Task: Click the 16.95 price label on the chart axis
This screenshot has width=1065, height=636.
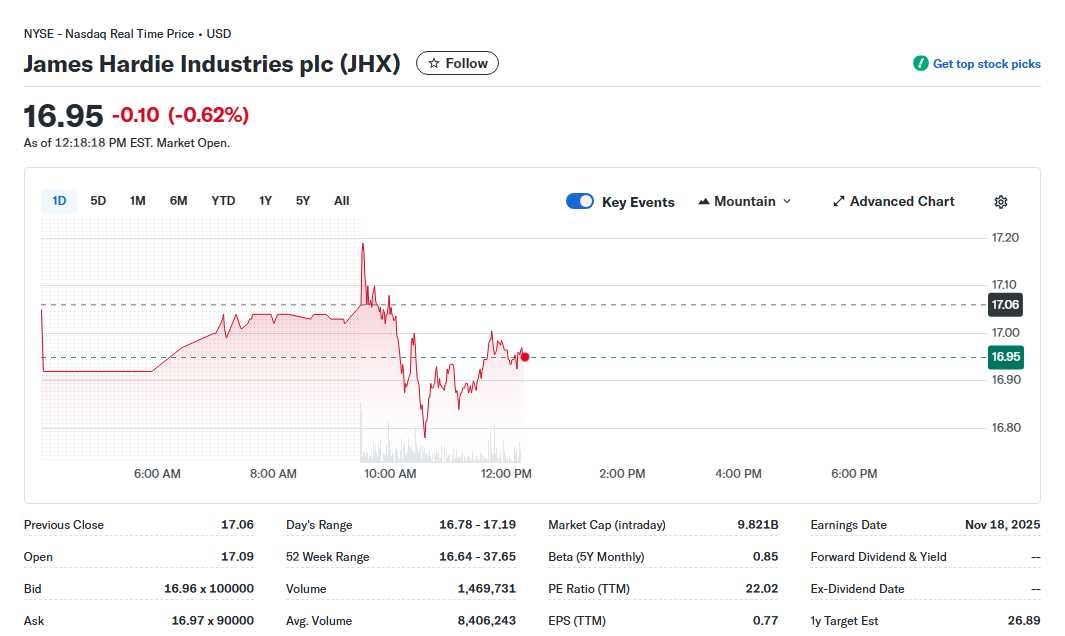Action: [1004, 356]
